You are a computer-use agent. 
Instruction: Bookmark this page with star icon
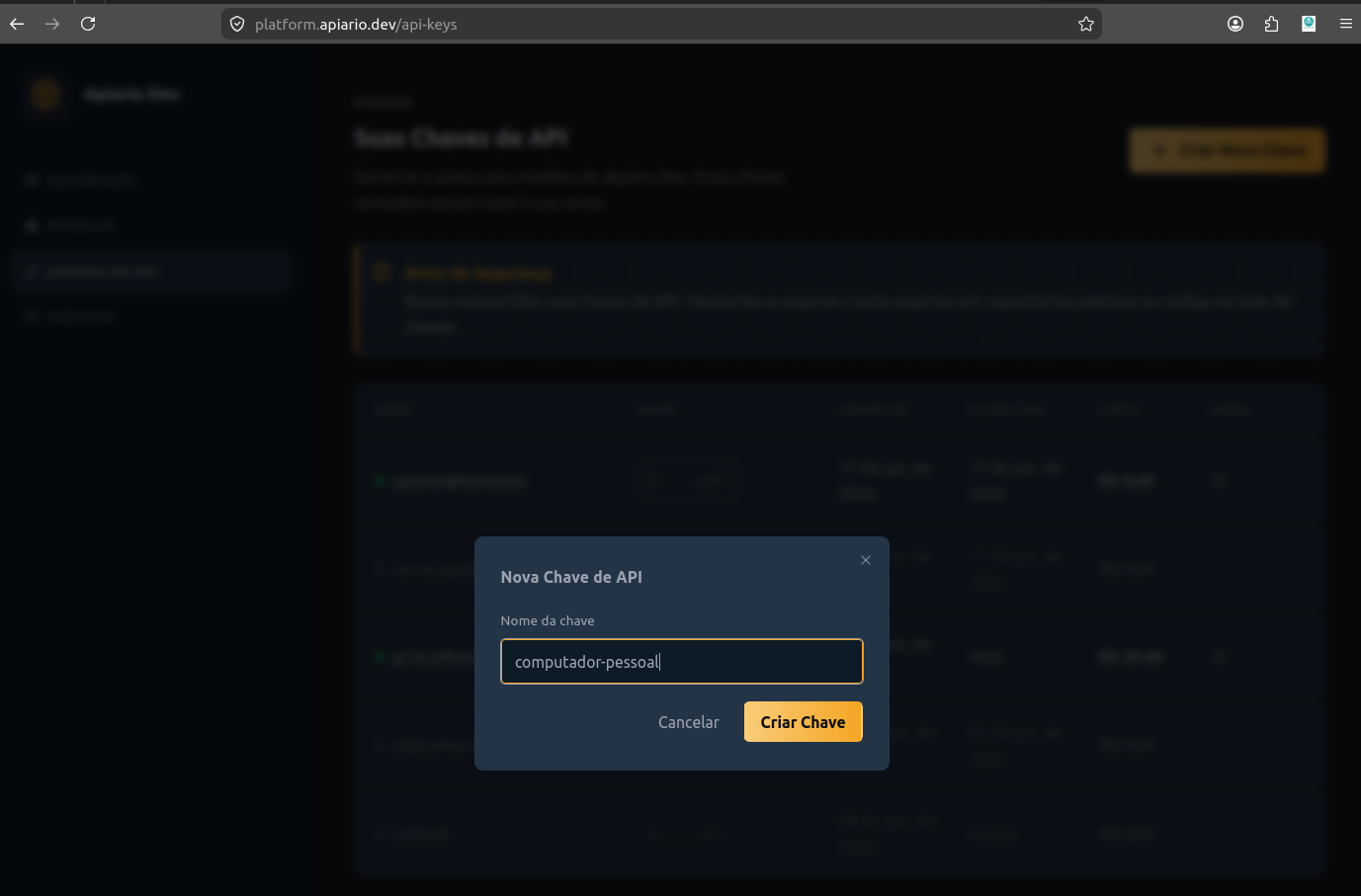pos(1086,24)
